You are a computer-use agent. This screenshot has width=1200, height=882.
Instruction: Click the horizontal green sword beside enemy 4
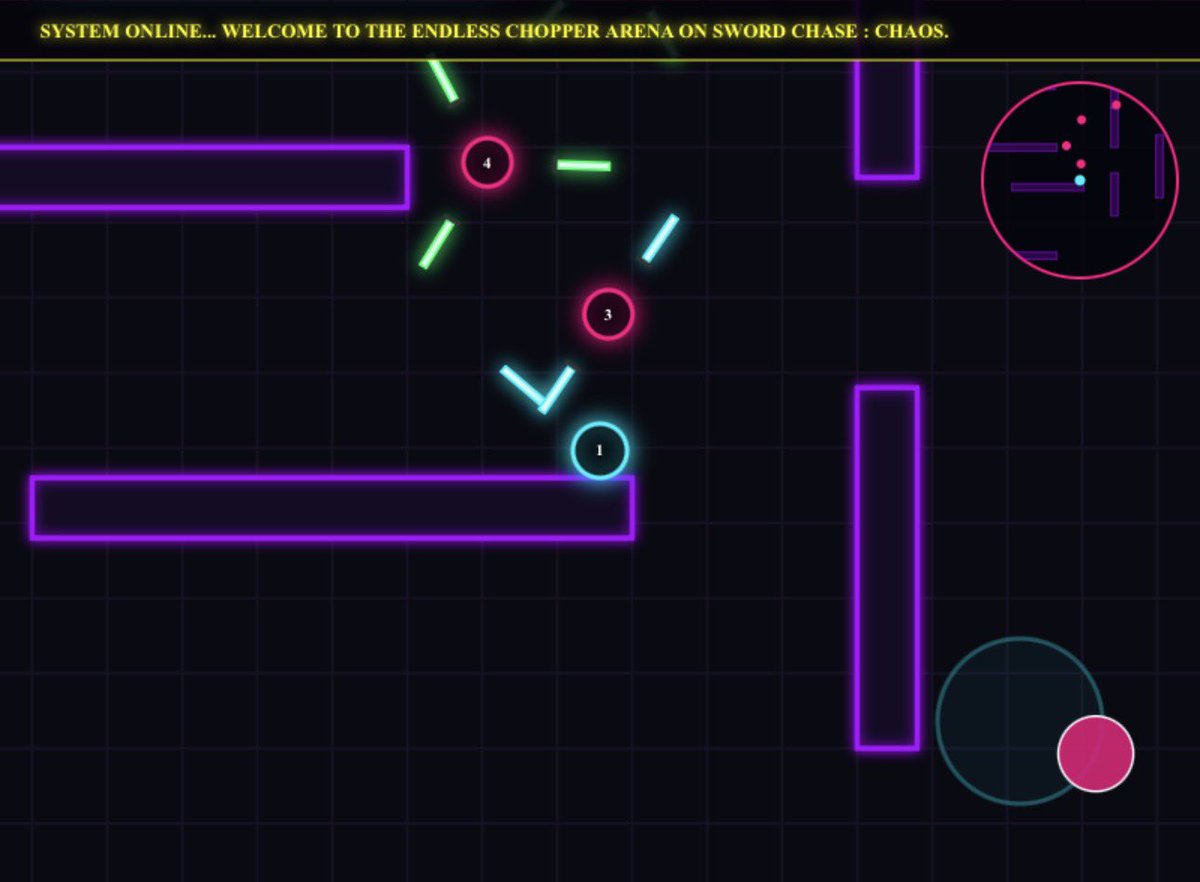[584, 165]
